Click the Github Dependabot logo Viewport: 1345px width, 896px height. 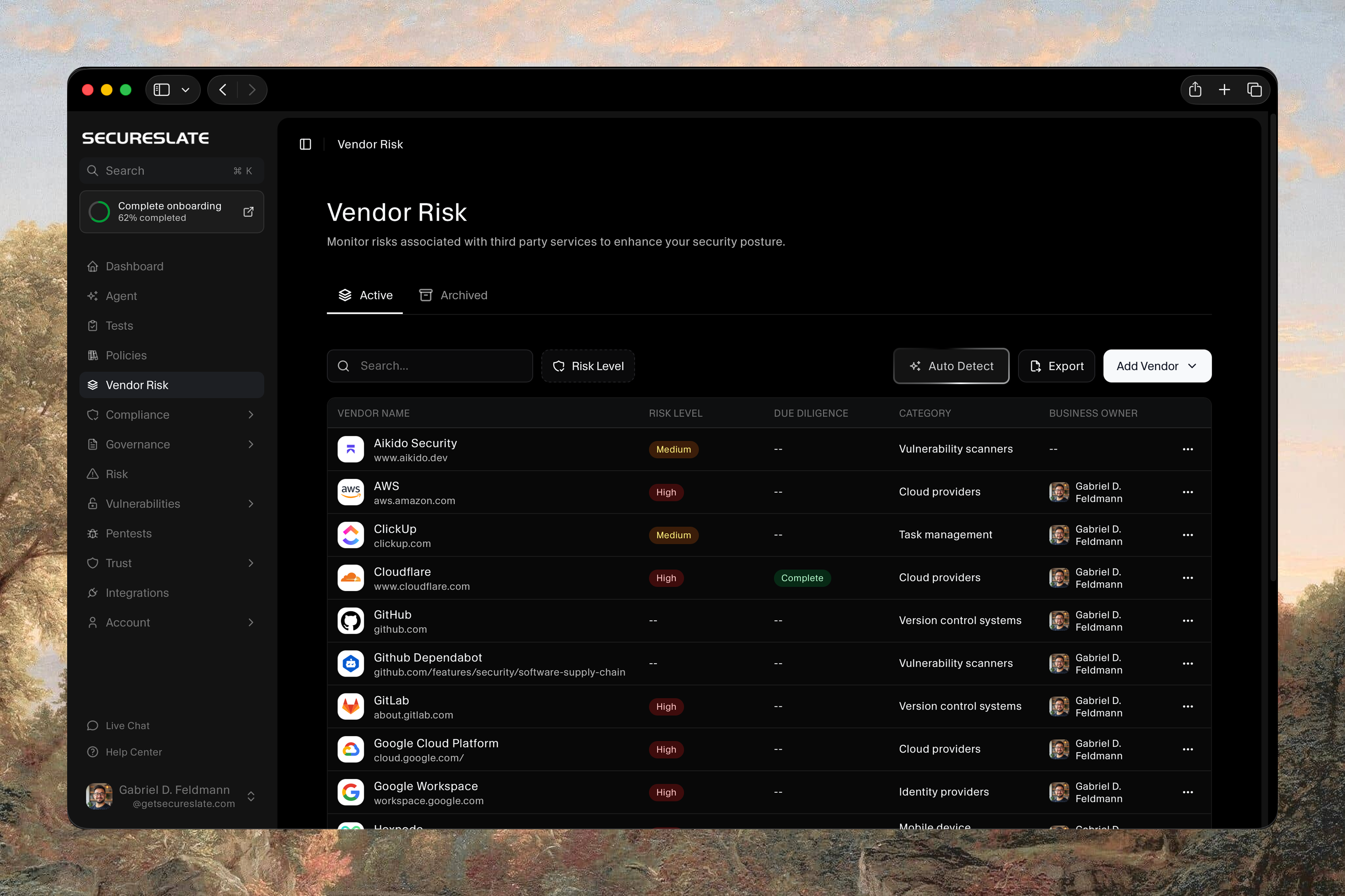351,663
